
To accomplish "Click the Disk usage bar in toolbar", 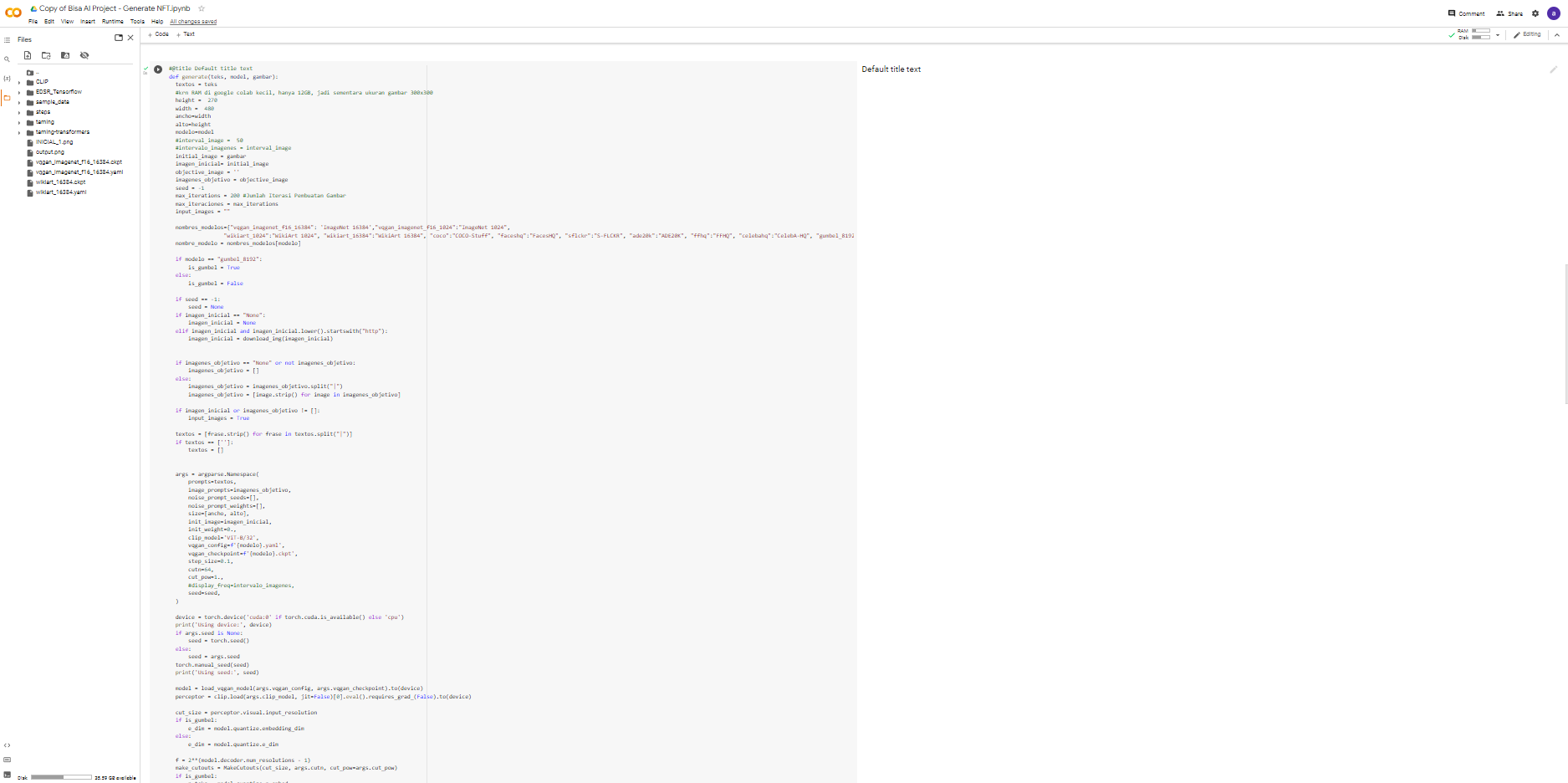I will [1481, 37].
